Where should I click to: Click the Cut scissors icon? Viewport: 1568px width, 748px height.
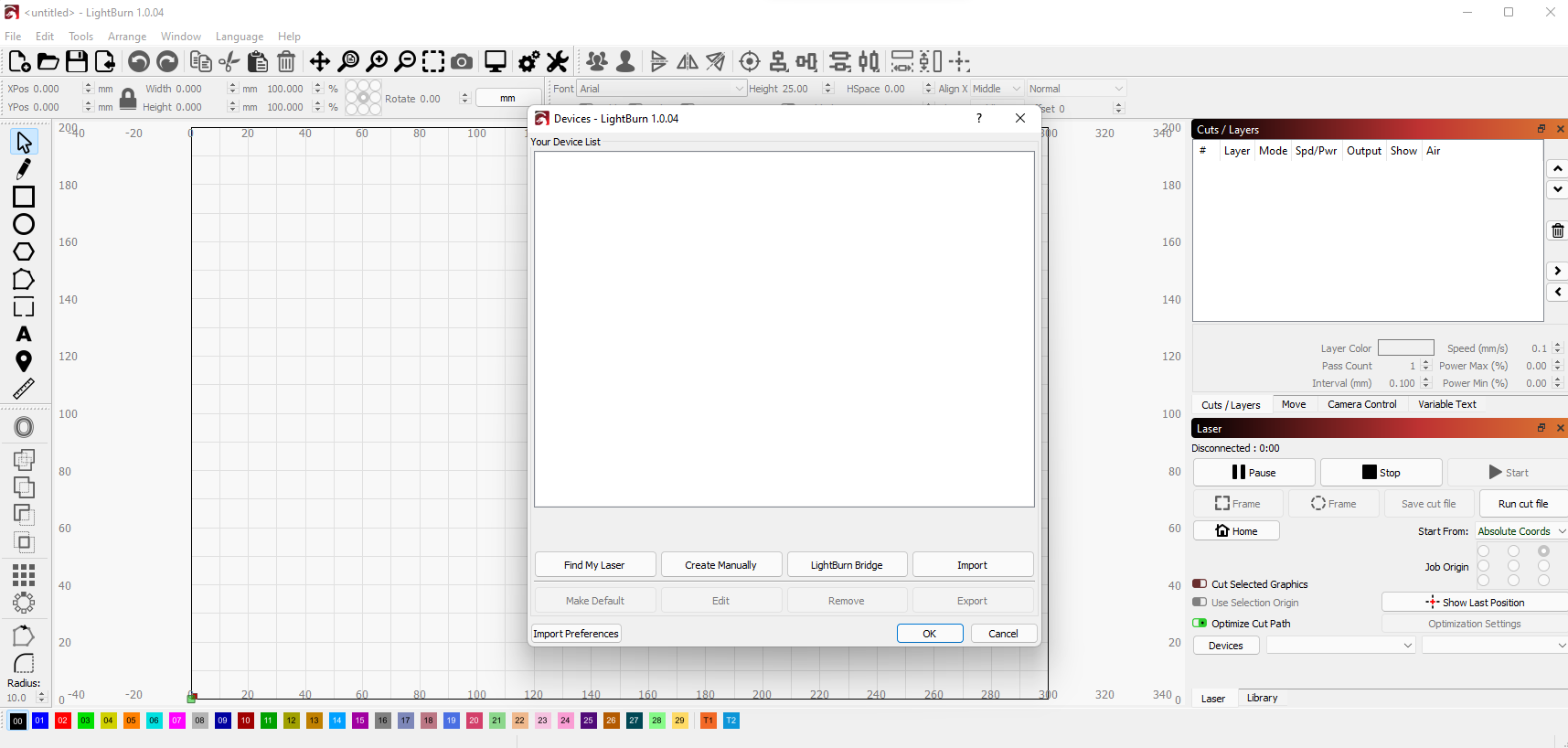tap(229, 61)
